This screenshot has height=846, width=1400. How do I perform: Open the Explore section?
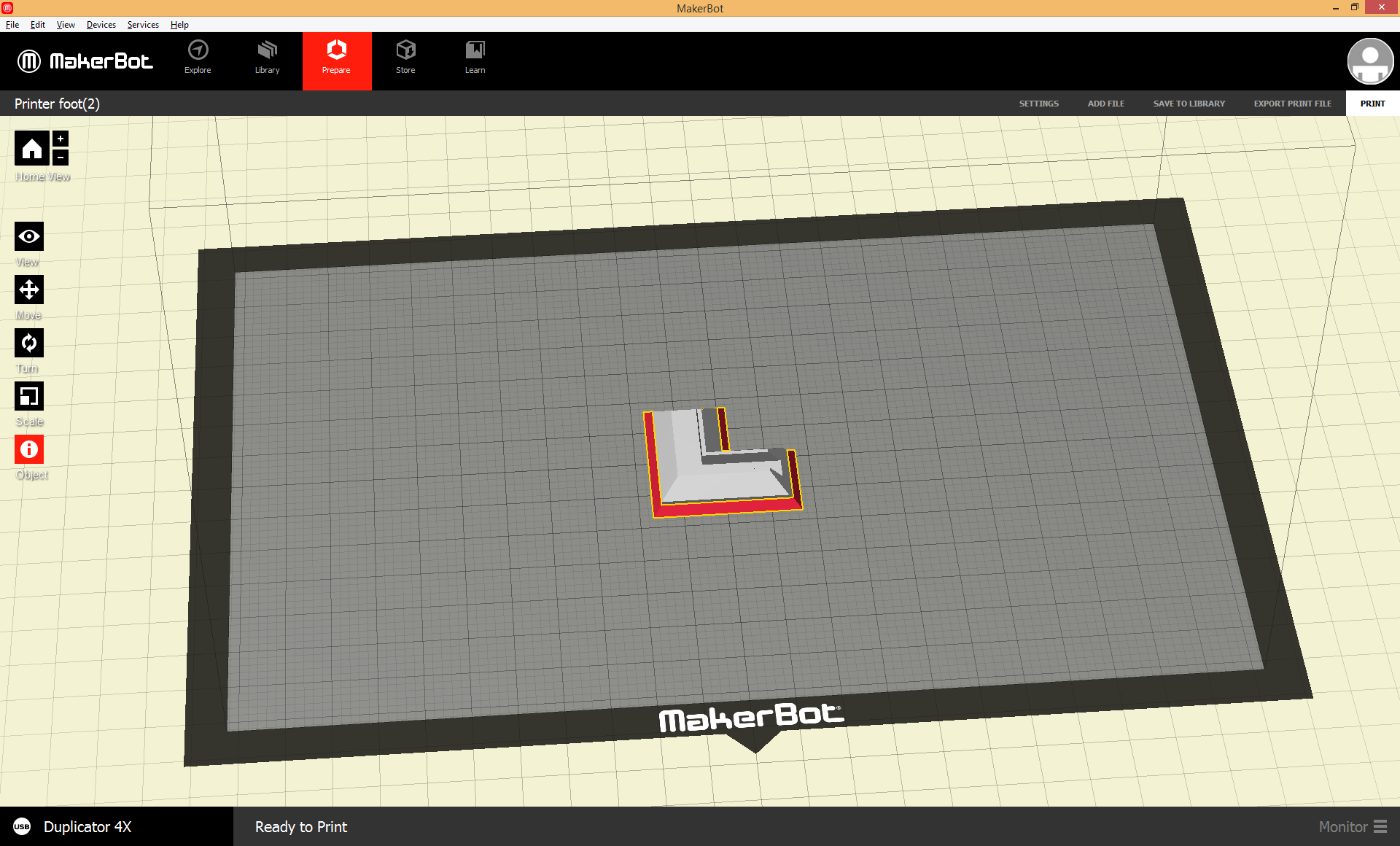pos(198,58)
